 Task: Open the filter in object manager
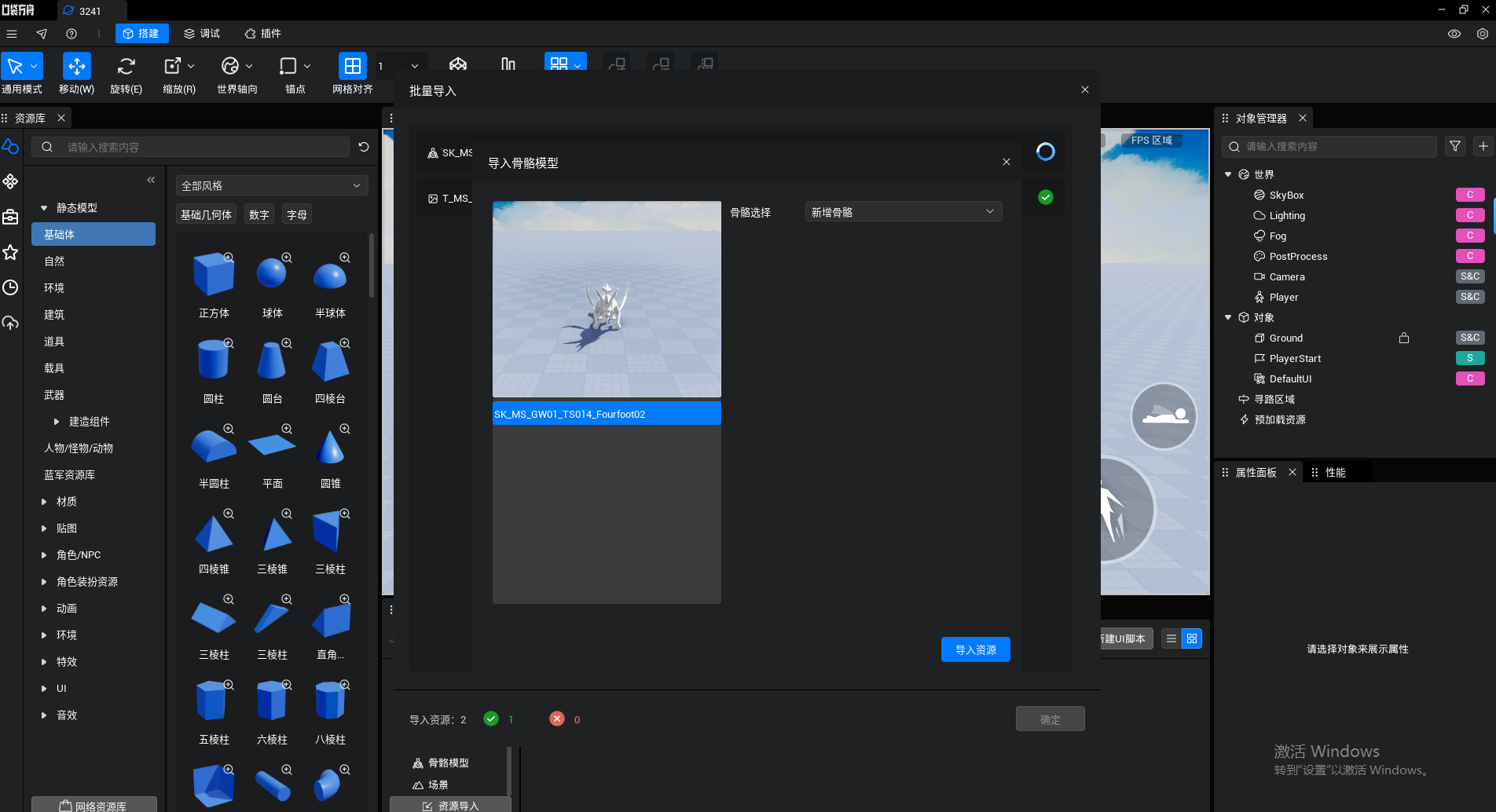(x=1455, y=146)
